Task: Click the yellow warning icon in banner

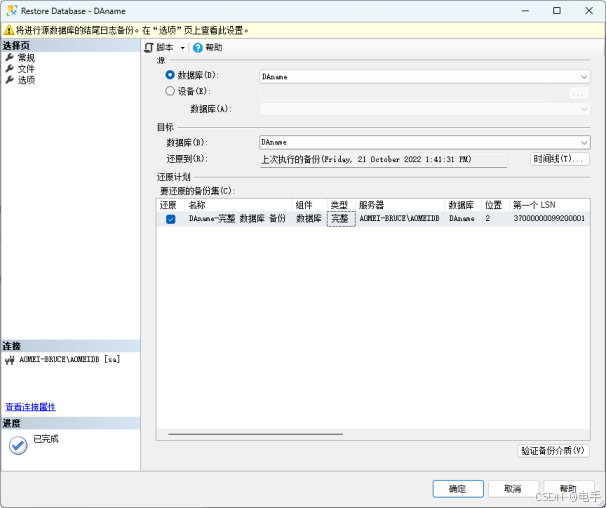Action: [9, 31]
